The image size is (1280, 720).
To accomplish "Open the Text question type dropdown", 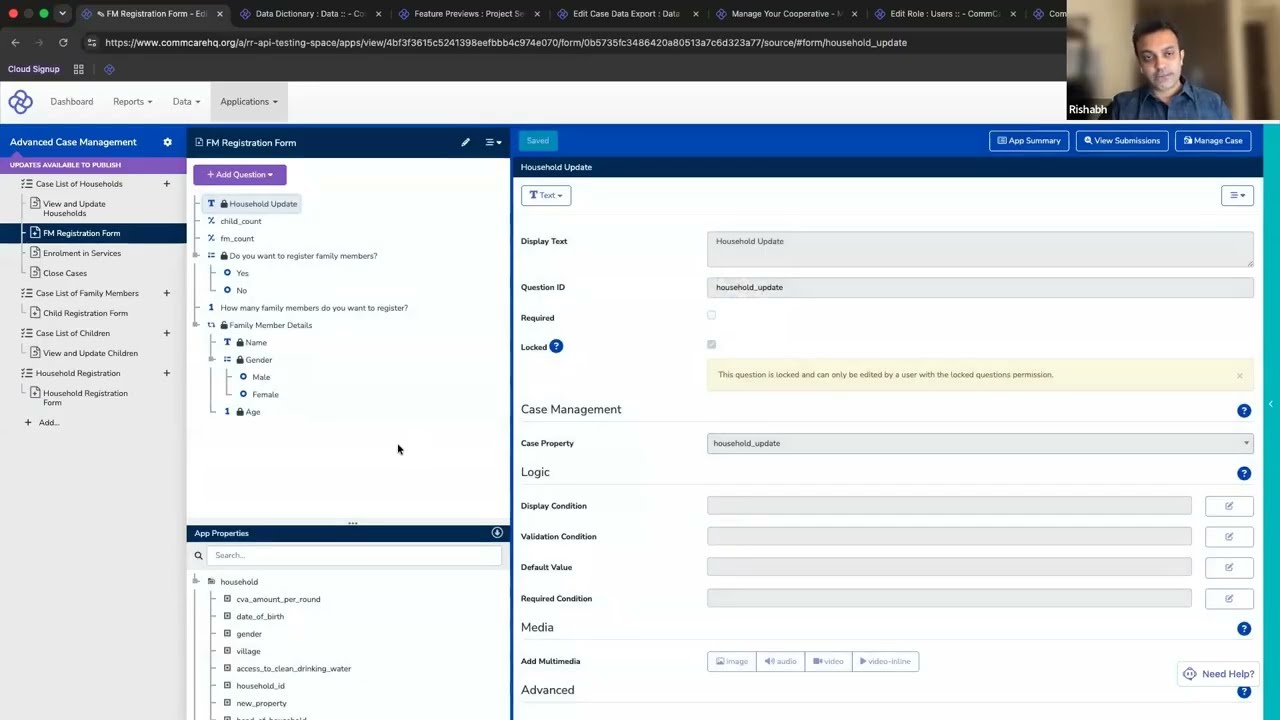I will (x=546, y=195).
